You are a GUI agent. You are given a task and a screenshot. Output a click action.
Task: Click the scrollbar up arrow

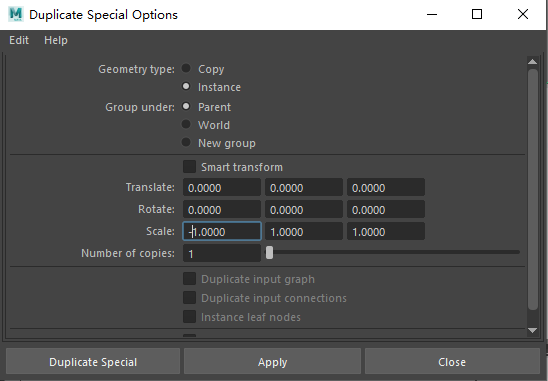point(532,62)
